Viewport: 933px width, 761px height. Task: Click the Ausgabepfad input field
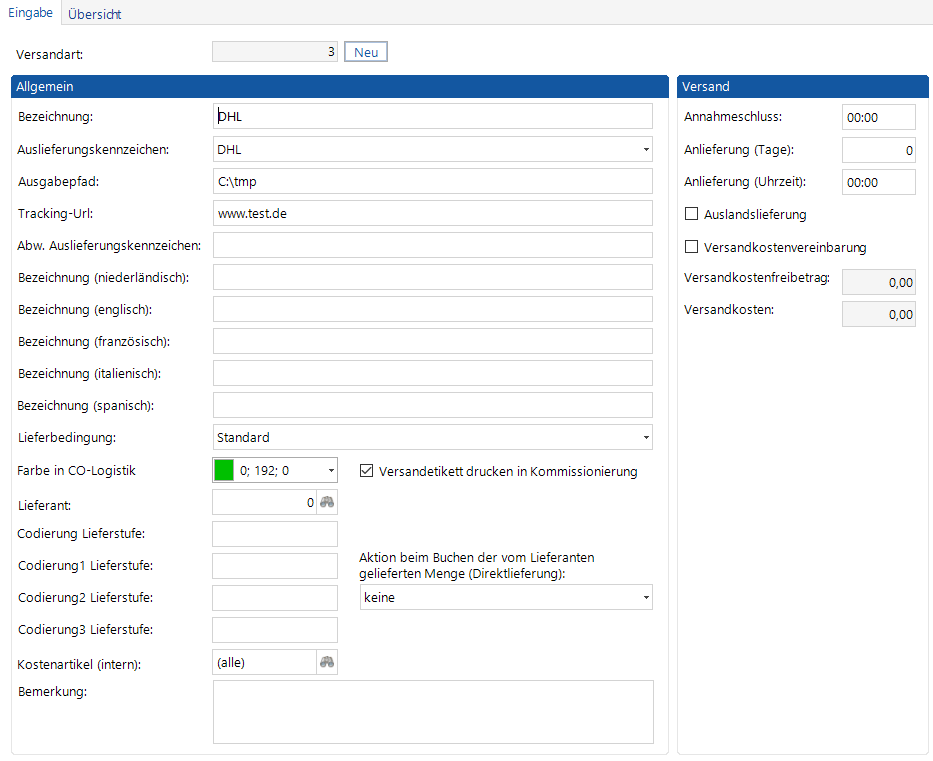432,181
